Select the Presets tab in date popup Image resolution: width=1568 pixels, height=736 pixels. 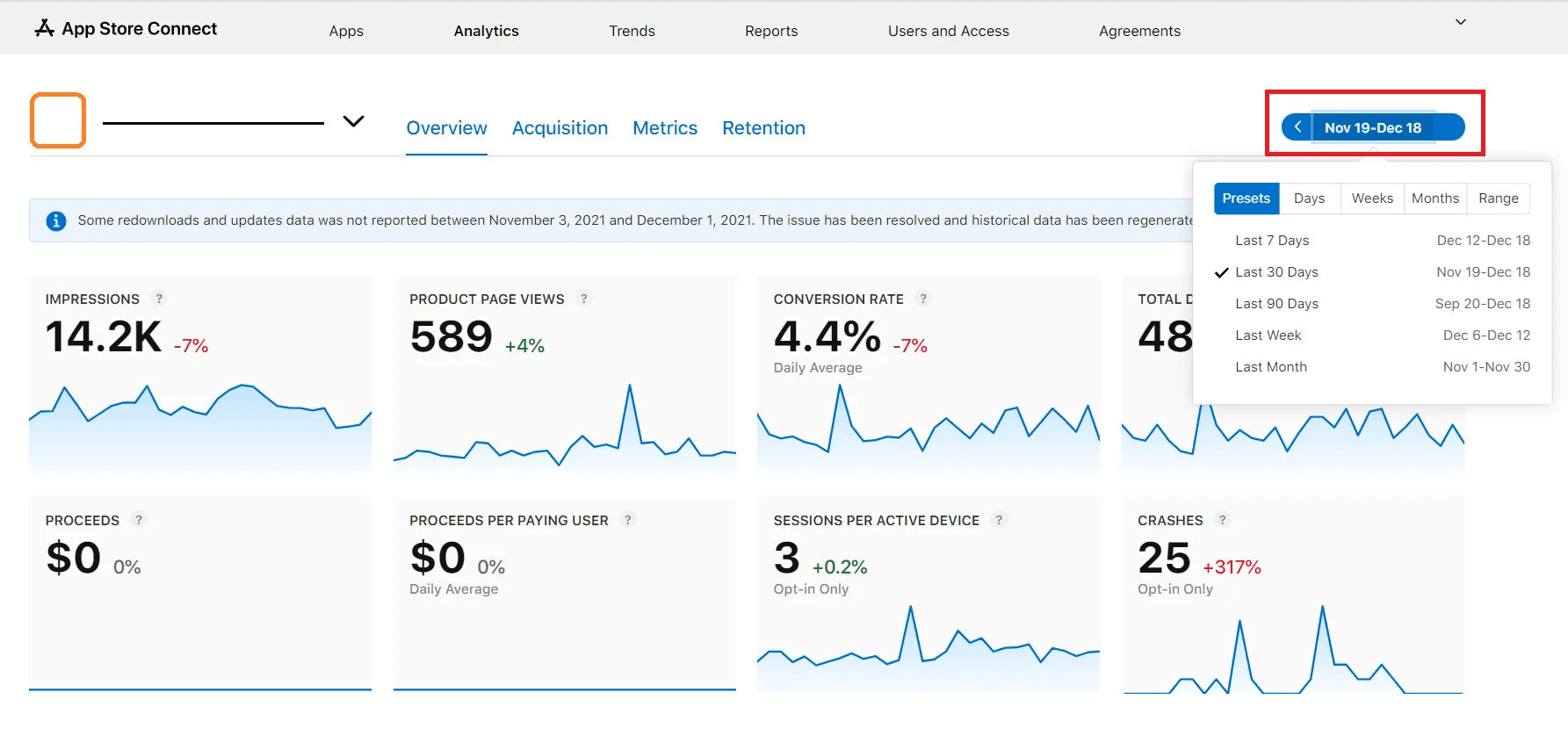coord(1246,198)
